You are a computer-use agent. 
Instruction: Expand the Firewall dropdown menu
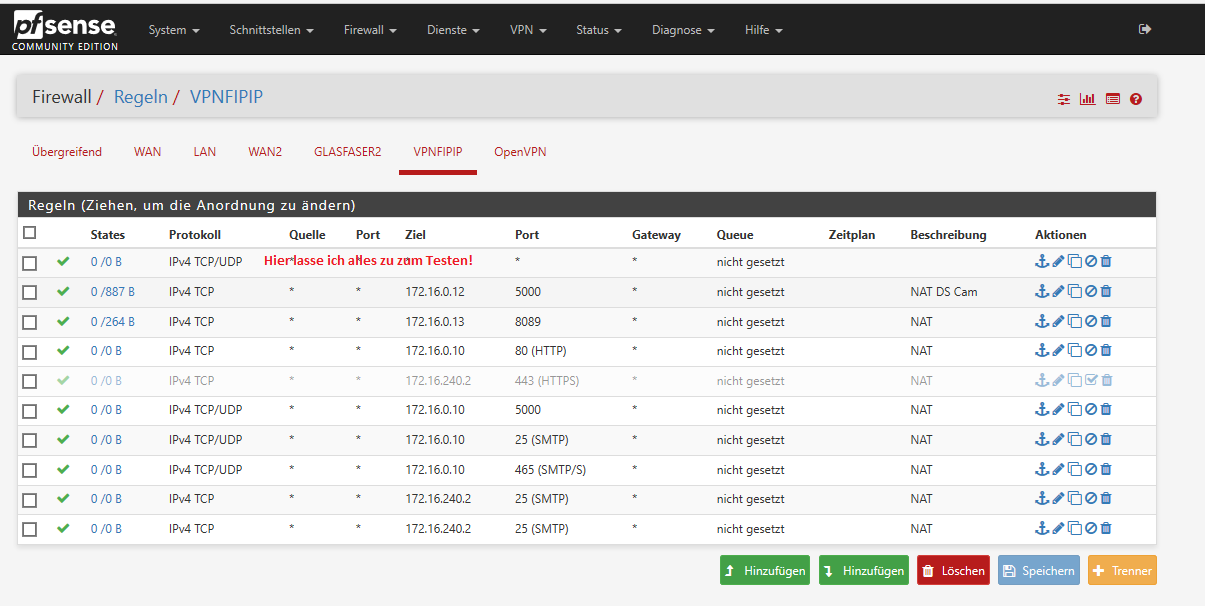click(370, 30)
